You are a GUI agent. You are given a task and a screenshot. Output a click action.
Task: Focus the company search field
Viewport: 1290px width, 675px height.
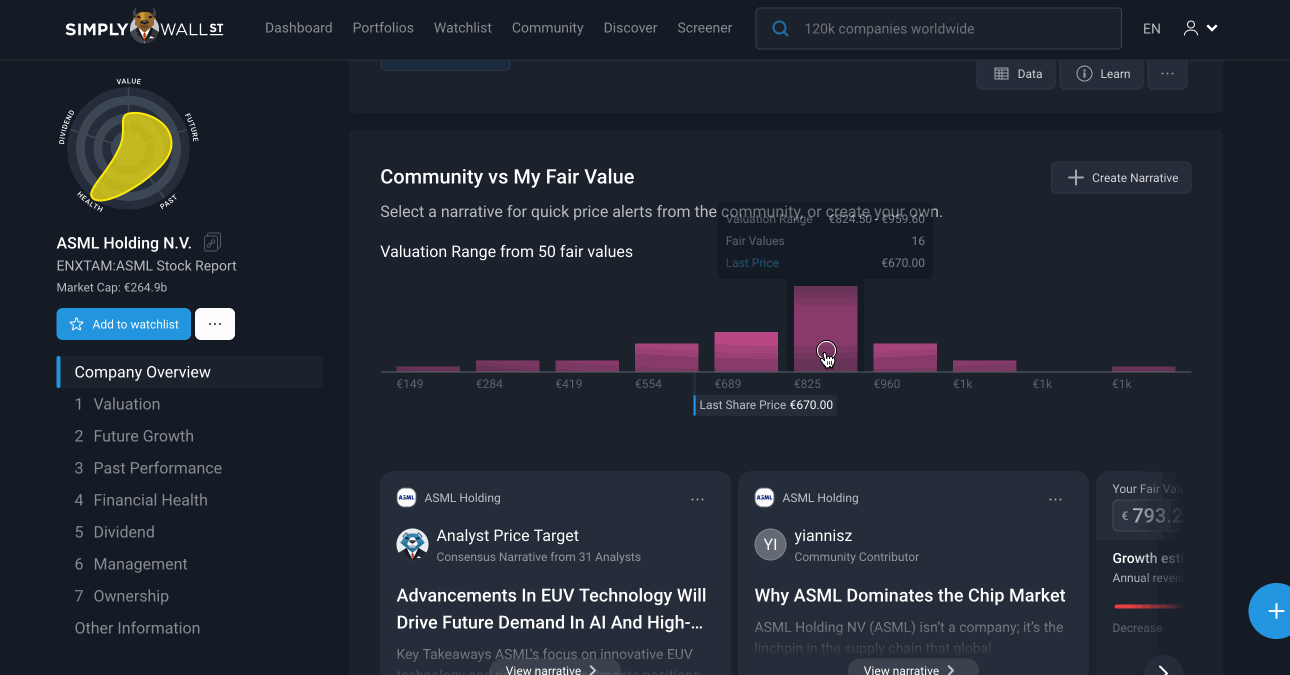click(x=938, y=29)
